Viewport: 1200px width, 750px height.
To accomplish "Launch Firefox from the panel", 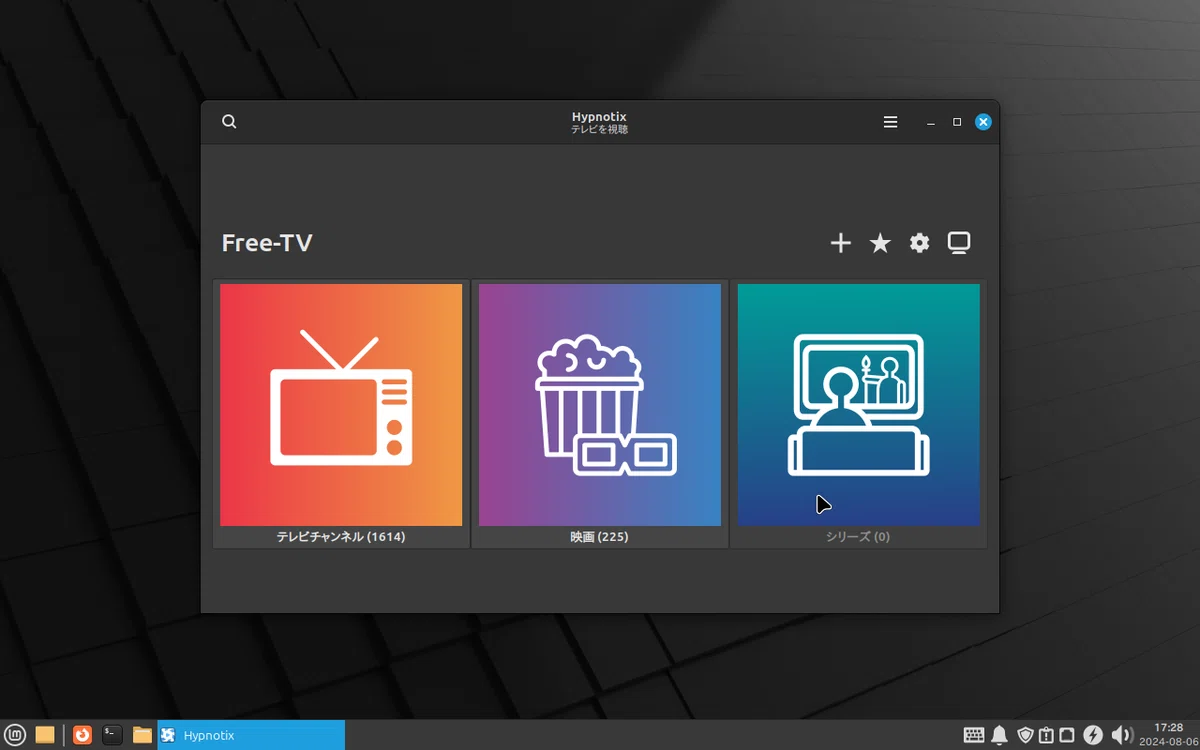I will [x=82, y=735].
